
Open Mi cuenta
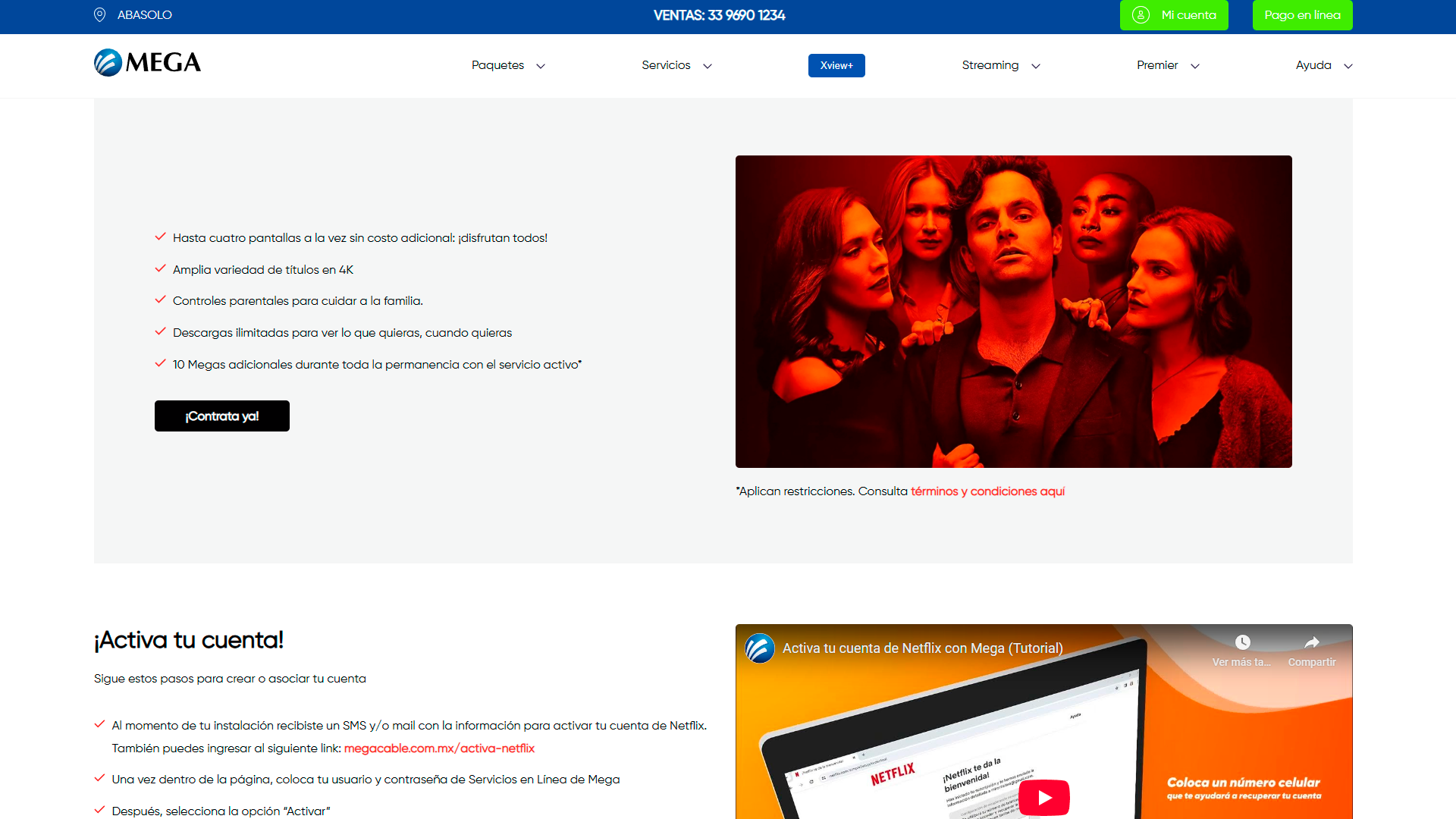(x=1174, y=15)
